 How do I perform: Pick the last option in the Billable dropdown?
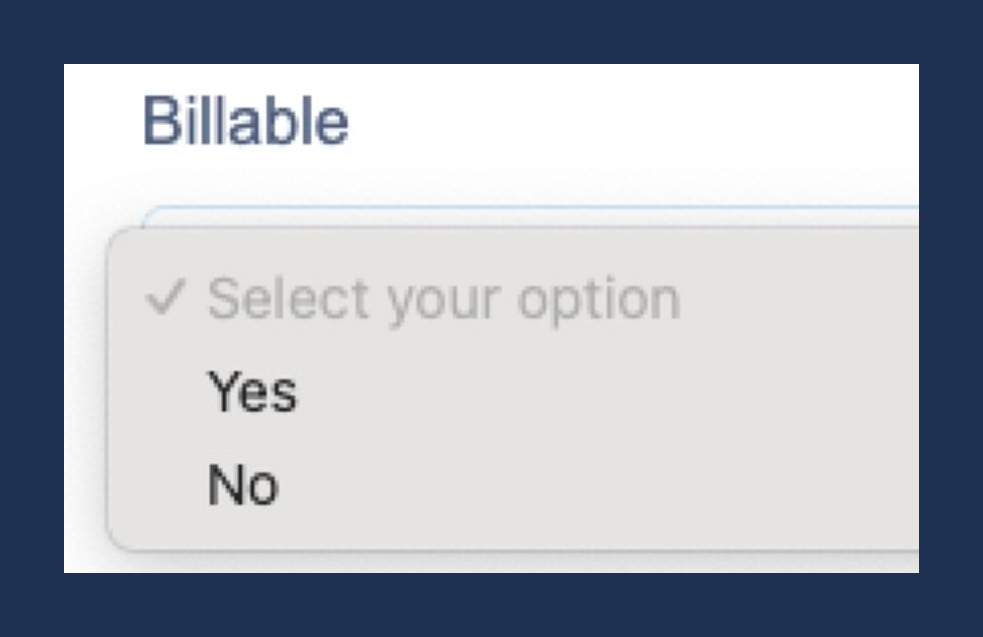click(x=243, y=485)
